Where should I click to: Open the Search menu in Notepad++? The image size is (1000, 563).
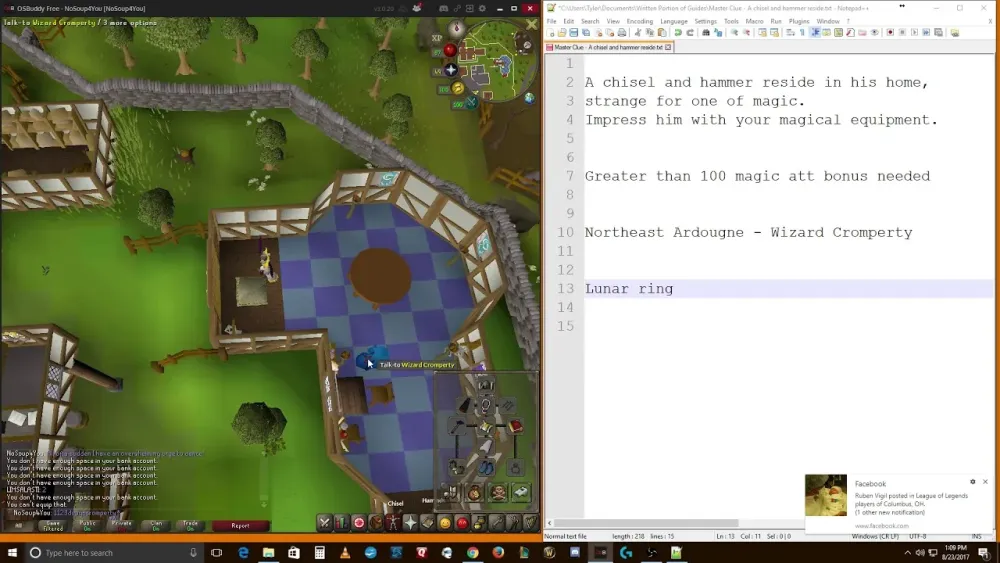(590, 21)
